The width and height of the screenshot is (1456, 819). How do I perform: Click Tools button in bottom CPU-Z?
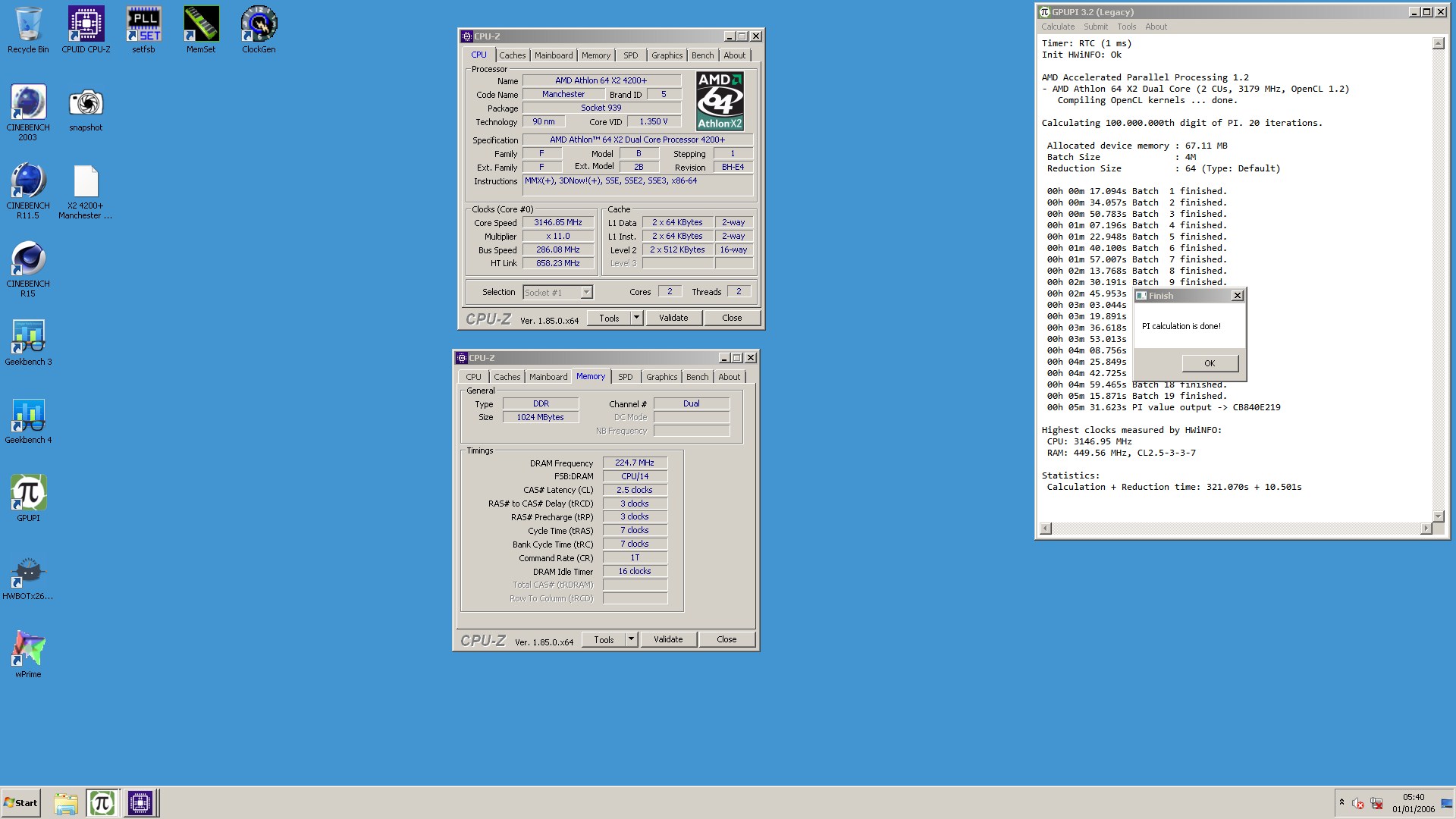click(604, 639)
